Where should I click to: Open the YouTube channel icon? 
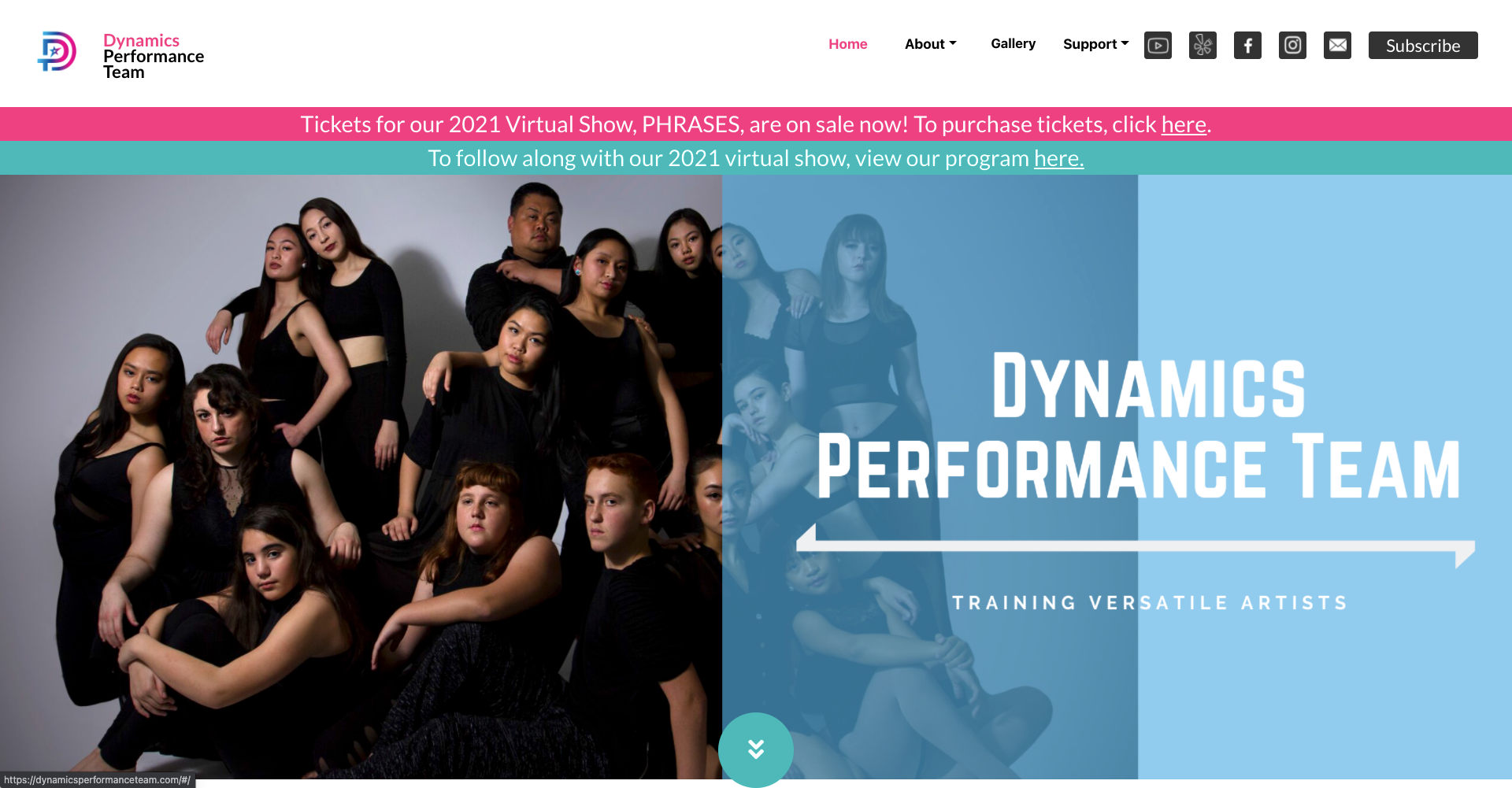pyautogui.click(x=1158, y=46)
